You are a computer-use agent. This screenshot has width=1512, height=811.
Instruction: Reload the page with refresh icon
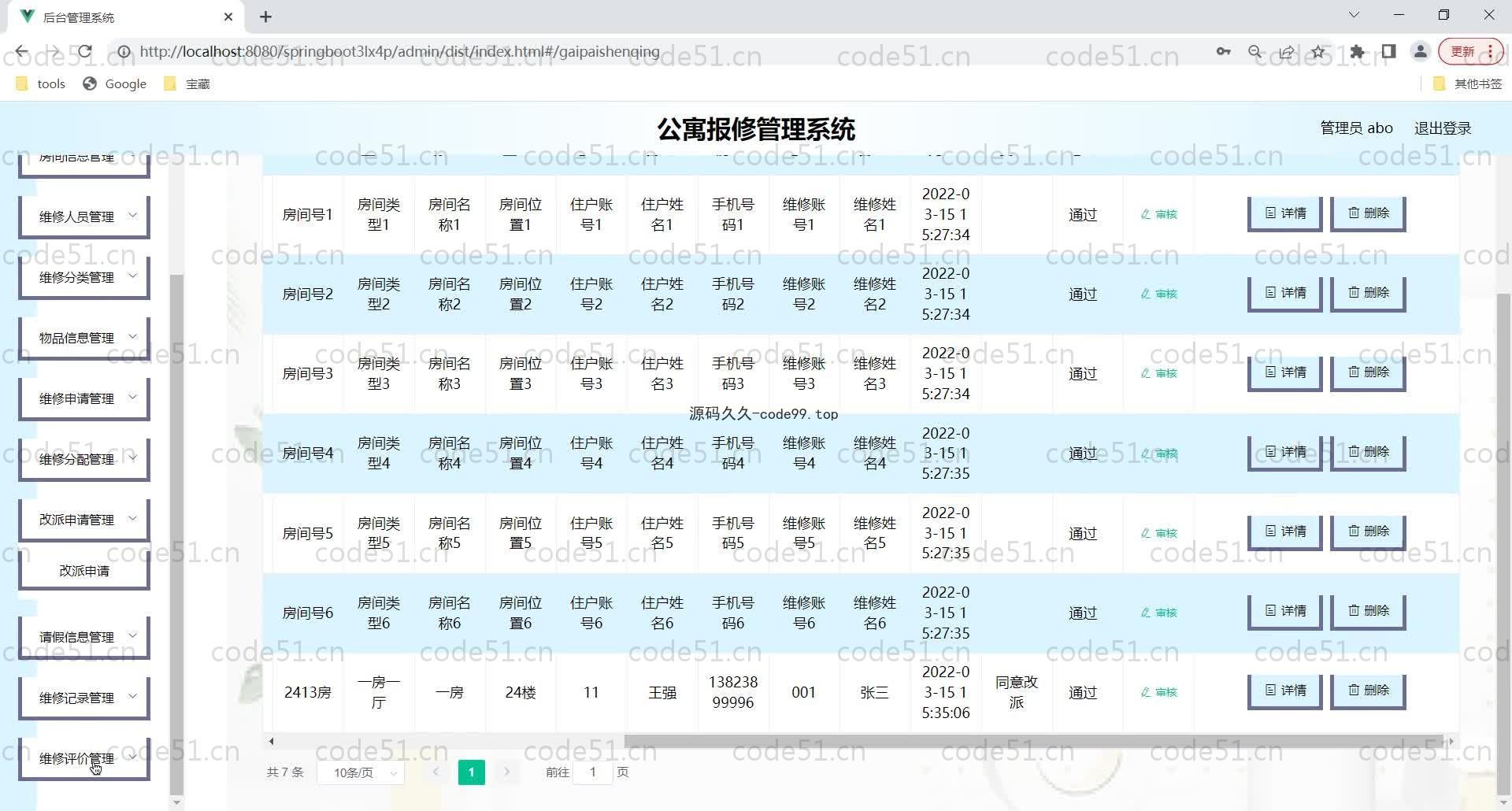pyautogui.click(x=85, y=52)
